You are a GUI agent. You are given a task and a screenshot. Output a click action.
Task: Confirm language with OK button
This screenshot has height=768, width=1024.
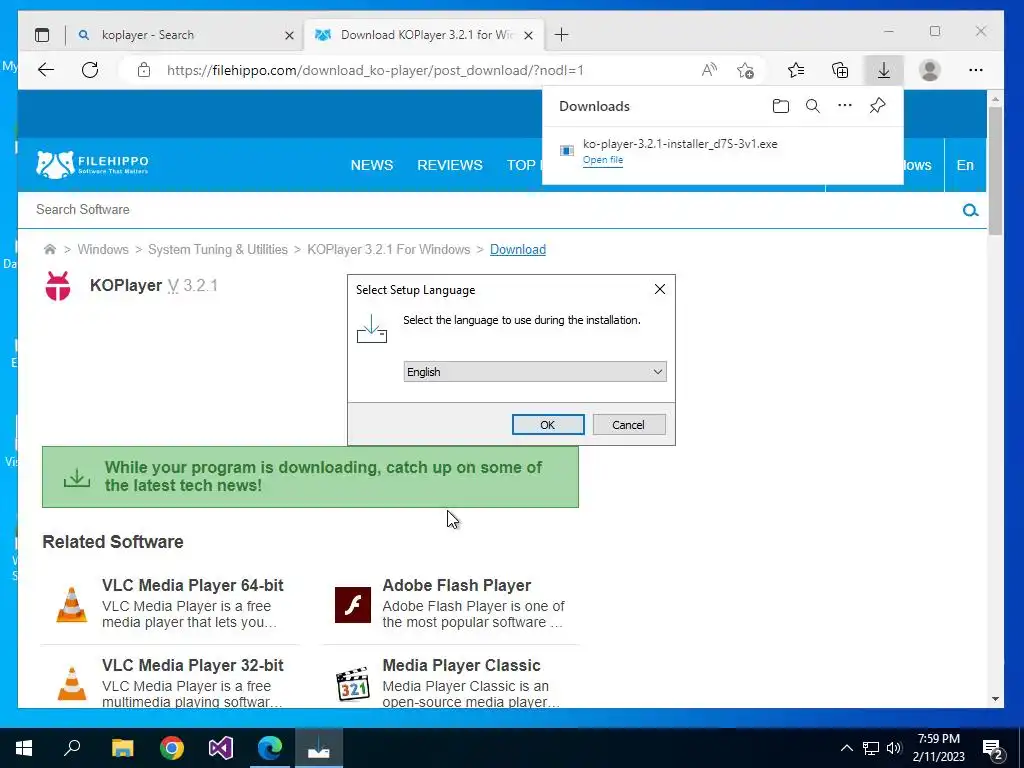(x=548, y=424)
